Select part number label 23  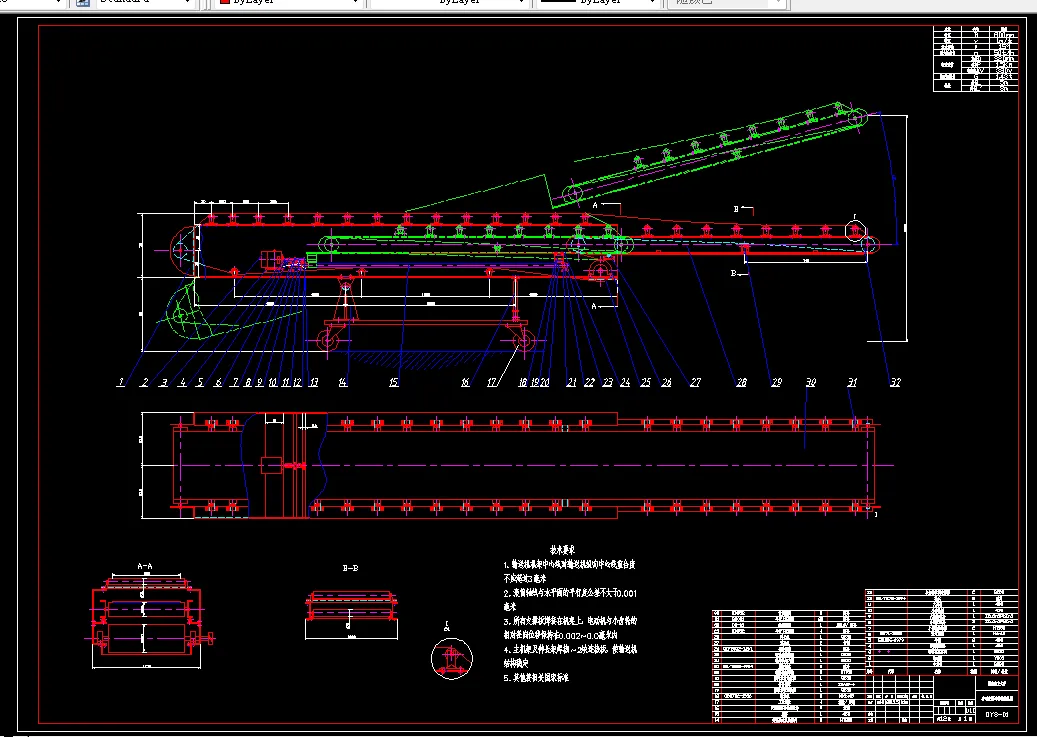(x=607, y=382)
